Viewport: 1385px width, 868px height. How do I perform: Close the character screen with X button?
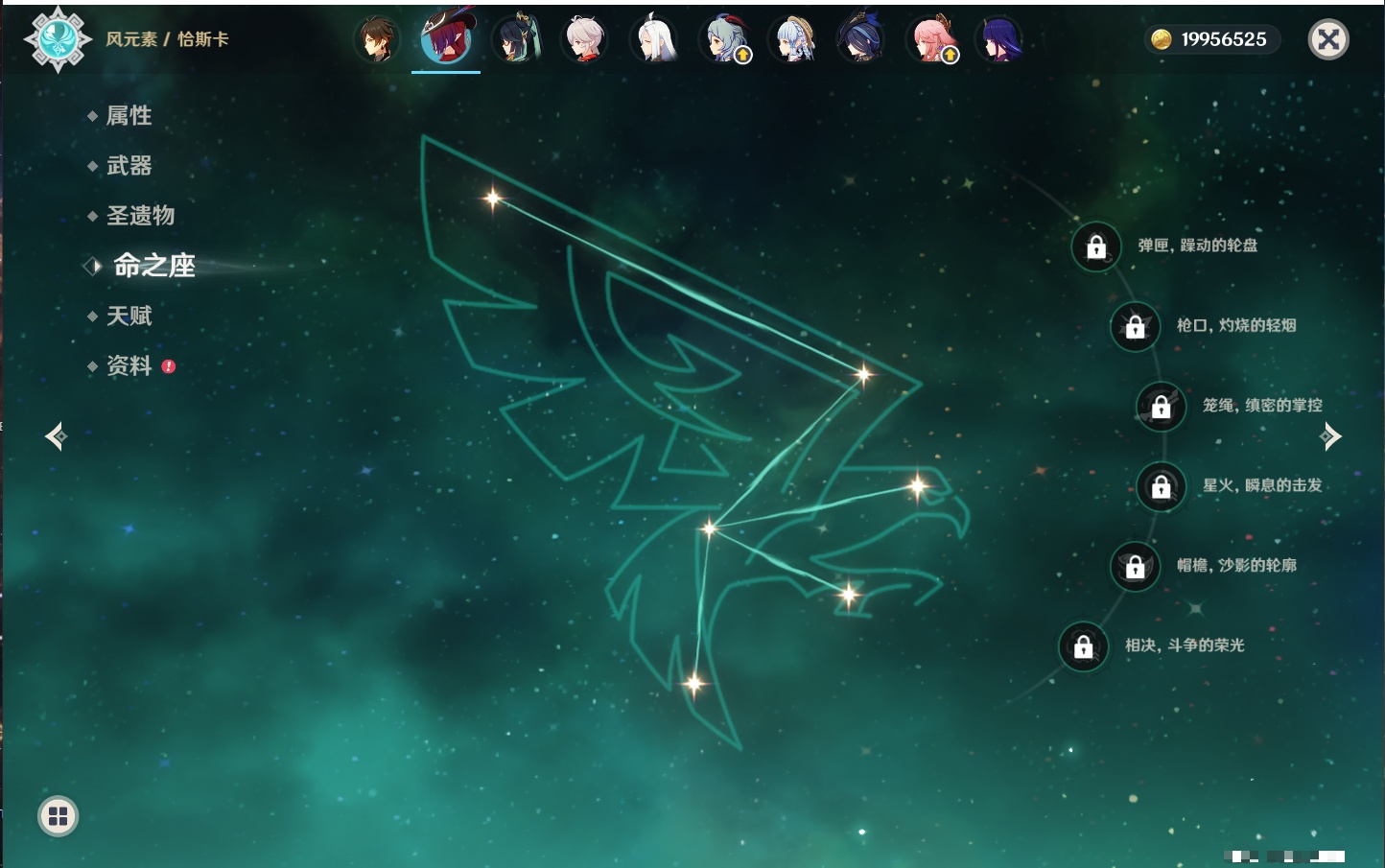(1328, 39)
